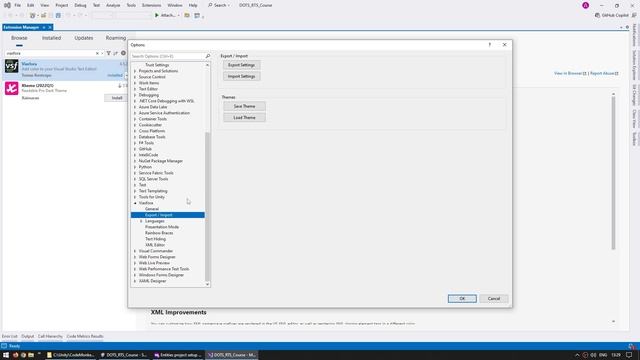Click the save icon in the toolbar
Viewport: 640px width, 360px height.
coord(58,15)
